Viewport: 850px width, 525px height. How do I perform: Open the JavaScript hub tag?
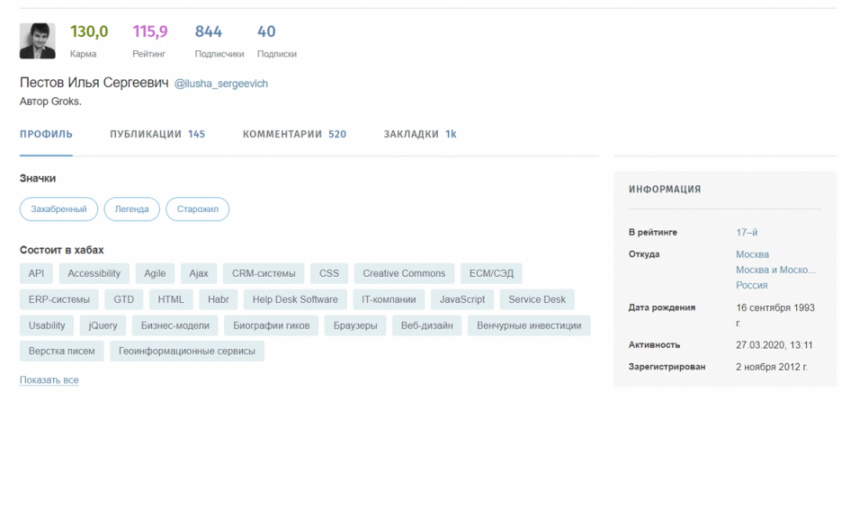462,299
